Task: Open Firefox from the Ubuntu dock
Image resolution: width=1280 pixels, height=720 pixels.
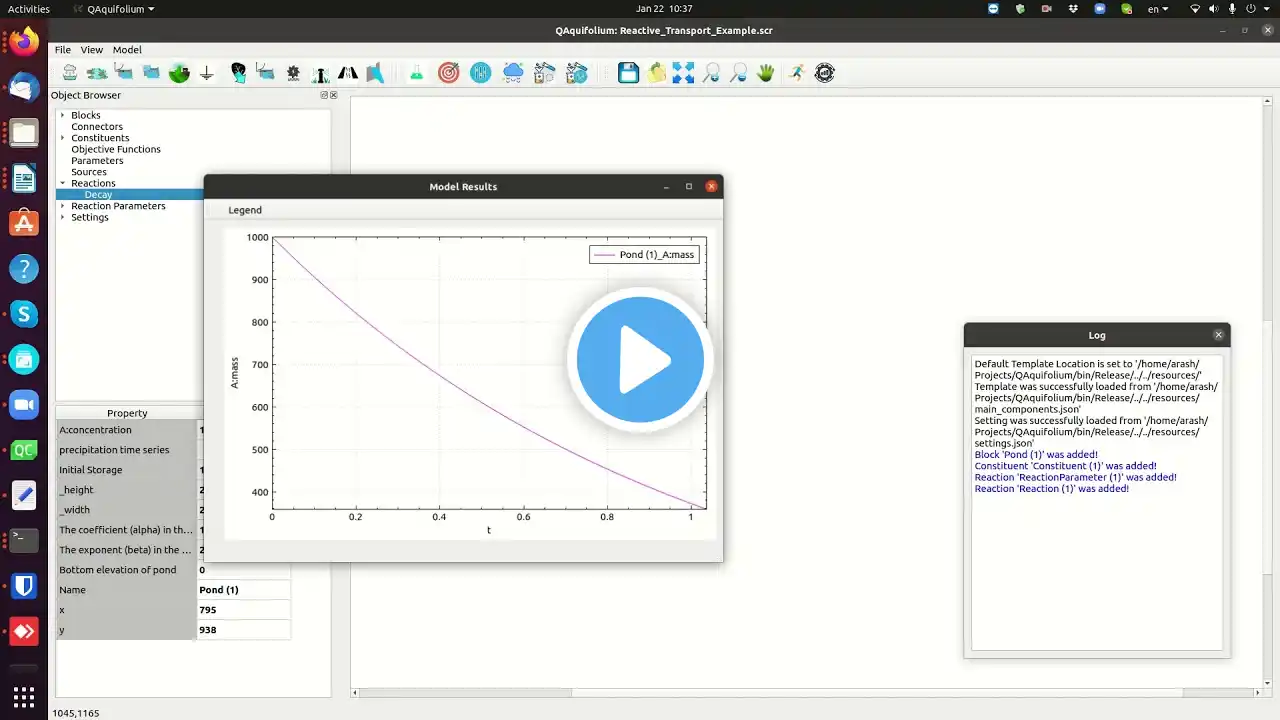Action: 24,41
